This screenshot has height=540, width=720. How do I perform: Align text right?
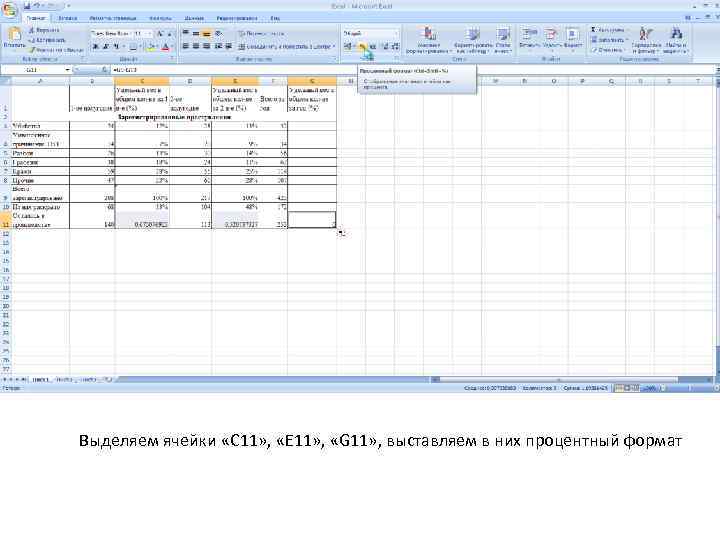click(x=206, y=46)
